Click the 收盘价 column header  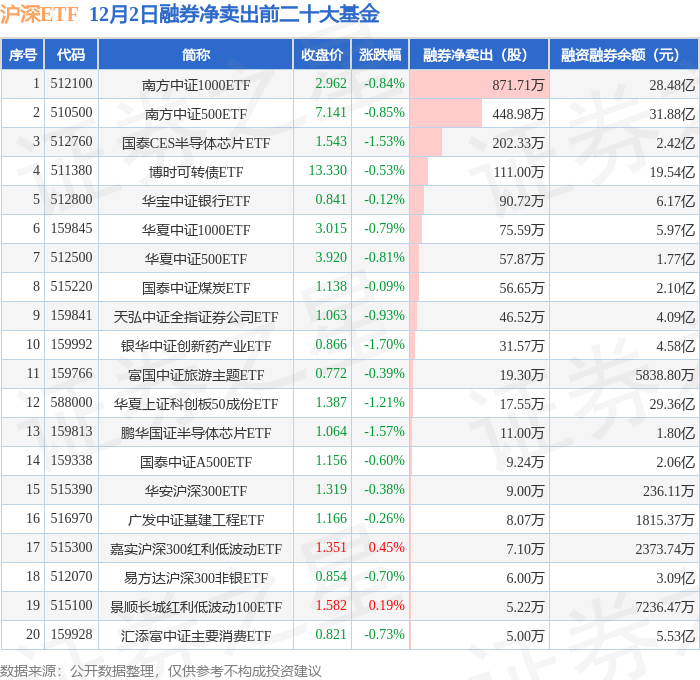(322, 55)
